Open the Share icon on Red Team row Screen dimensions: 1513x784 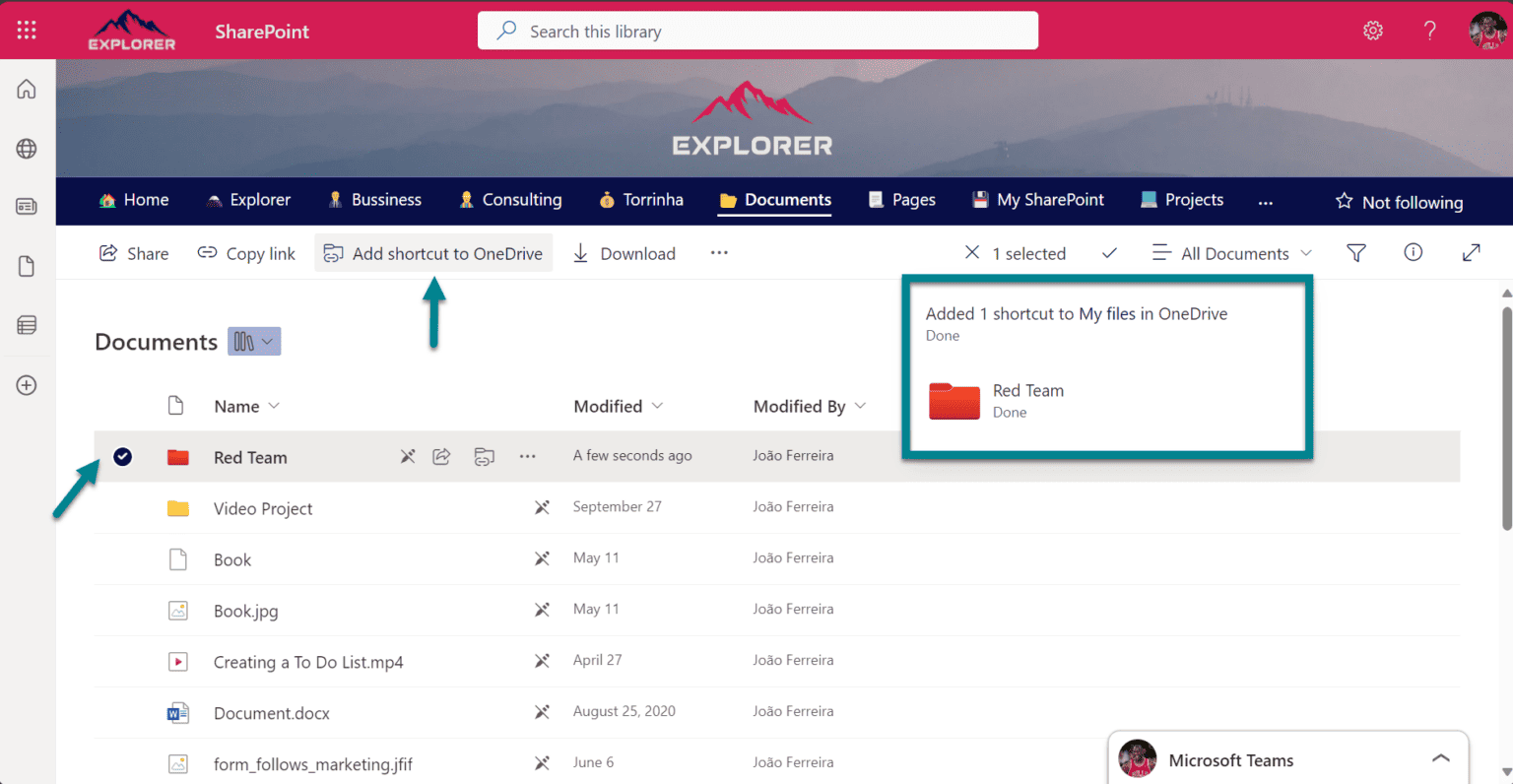441,456
